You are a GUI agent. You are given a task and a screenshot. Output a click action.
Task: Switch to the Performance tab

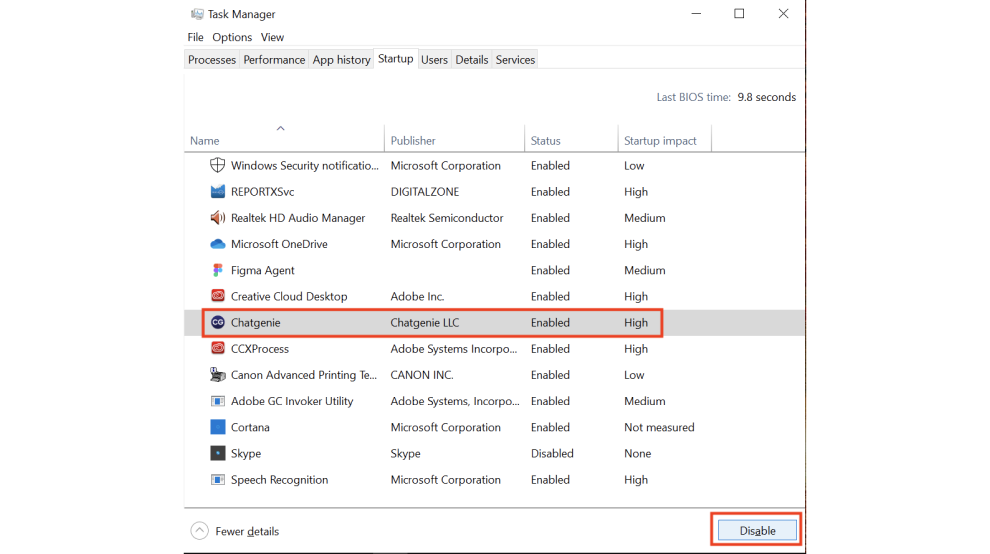[274, 59]
